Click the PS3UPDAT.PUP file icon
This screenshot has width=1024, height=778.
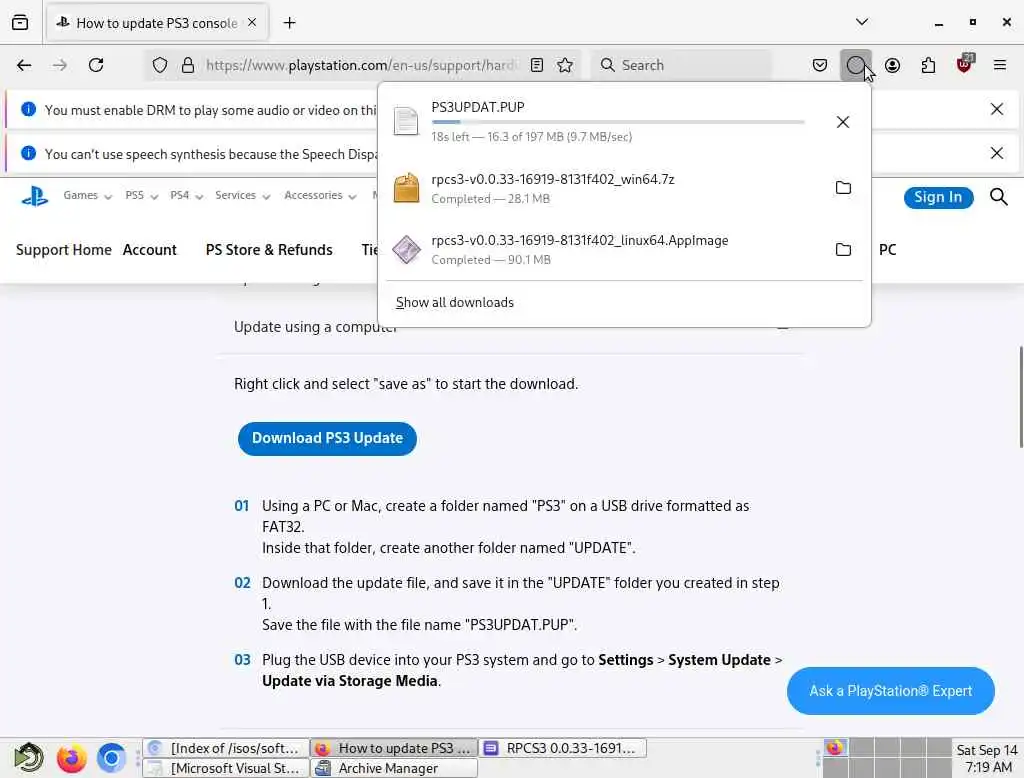406,121
